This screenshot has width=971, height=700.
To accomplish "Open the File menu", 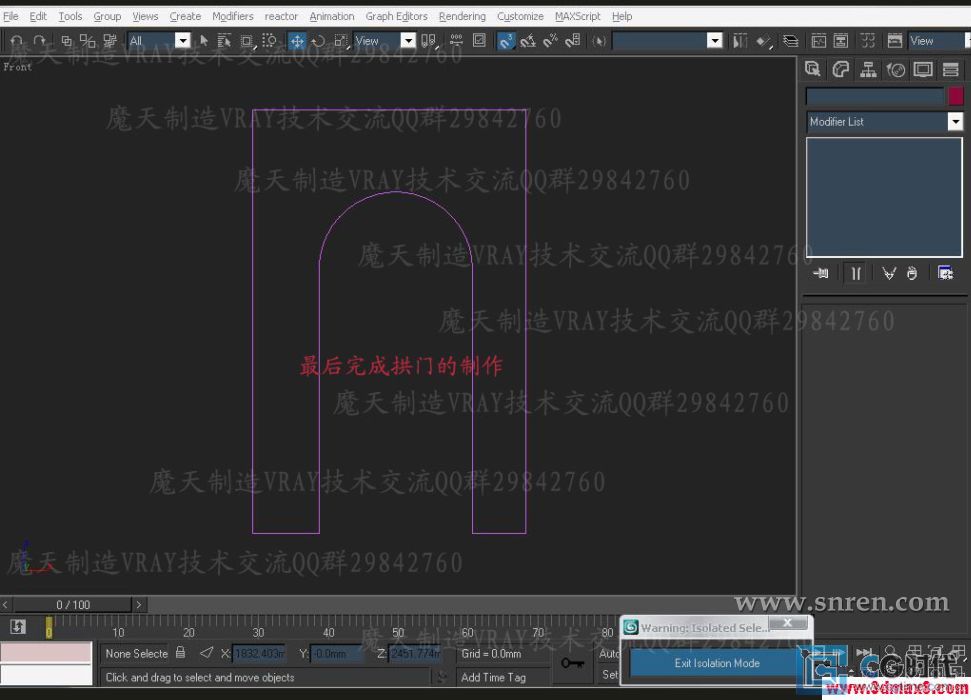I will click(x=11, y=16).
